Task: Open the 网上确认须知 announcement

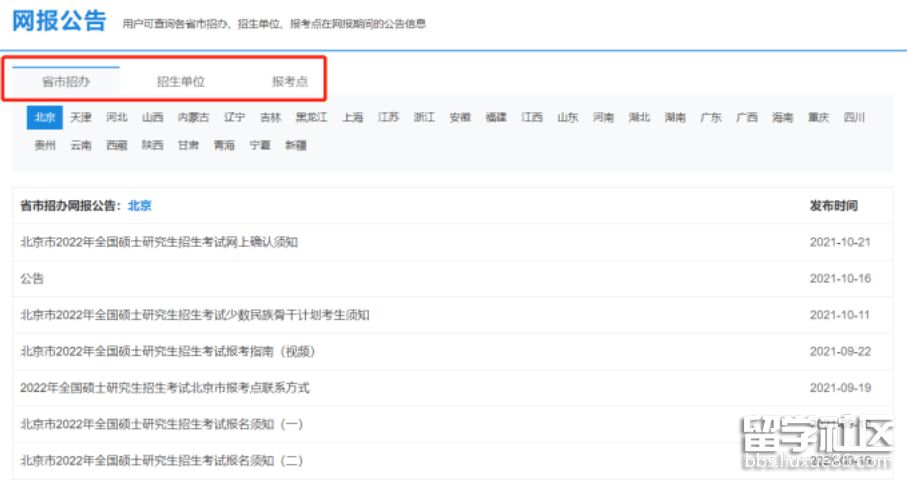Action: (159, 242)
